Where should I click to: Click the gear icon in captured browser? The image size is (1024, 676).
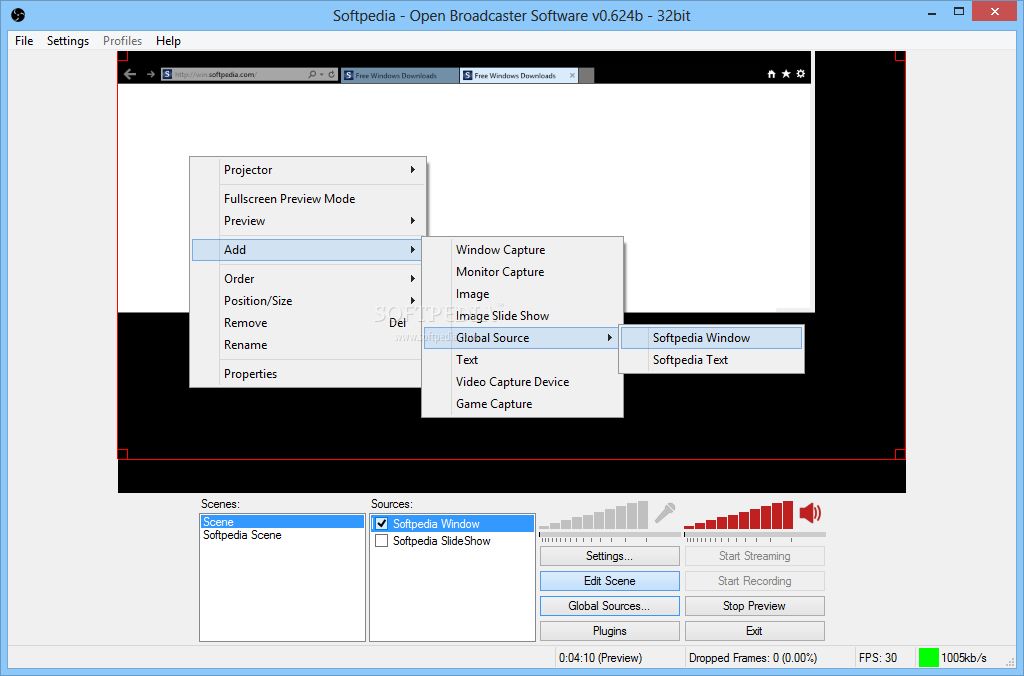(x=801, y=74)
